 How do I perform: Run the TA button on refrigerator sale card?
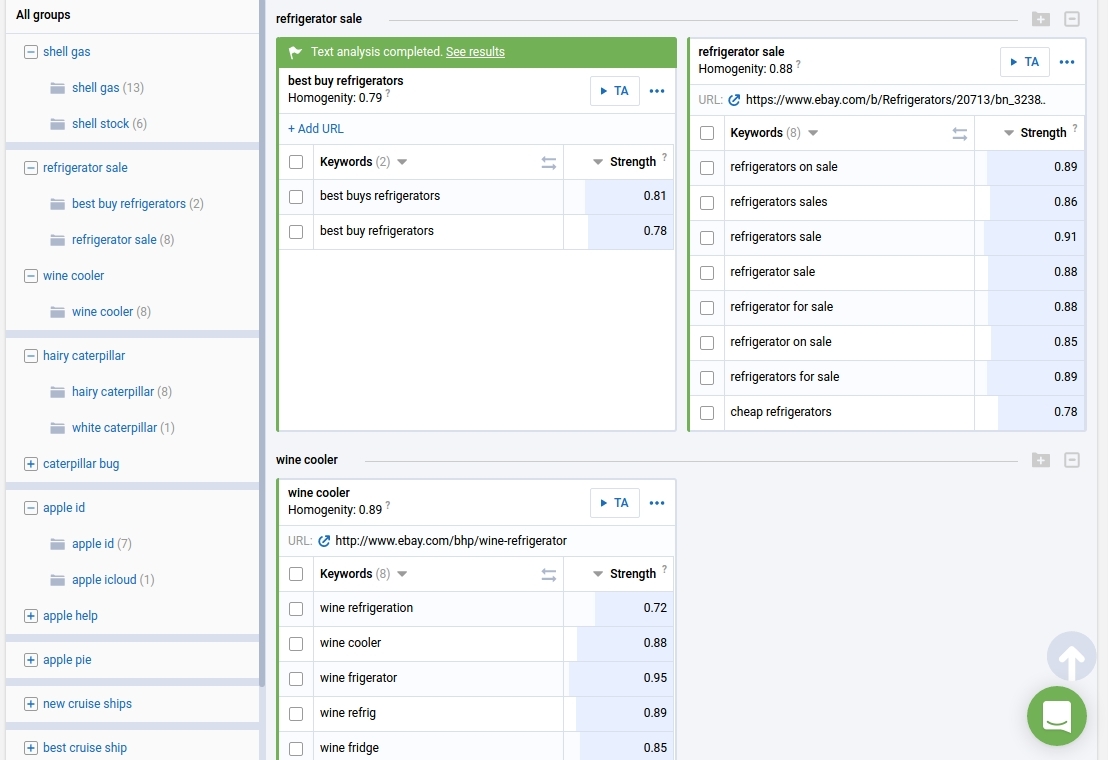tap(1025, 62)
